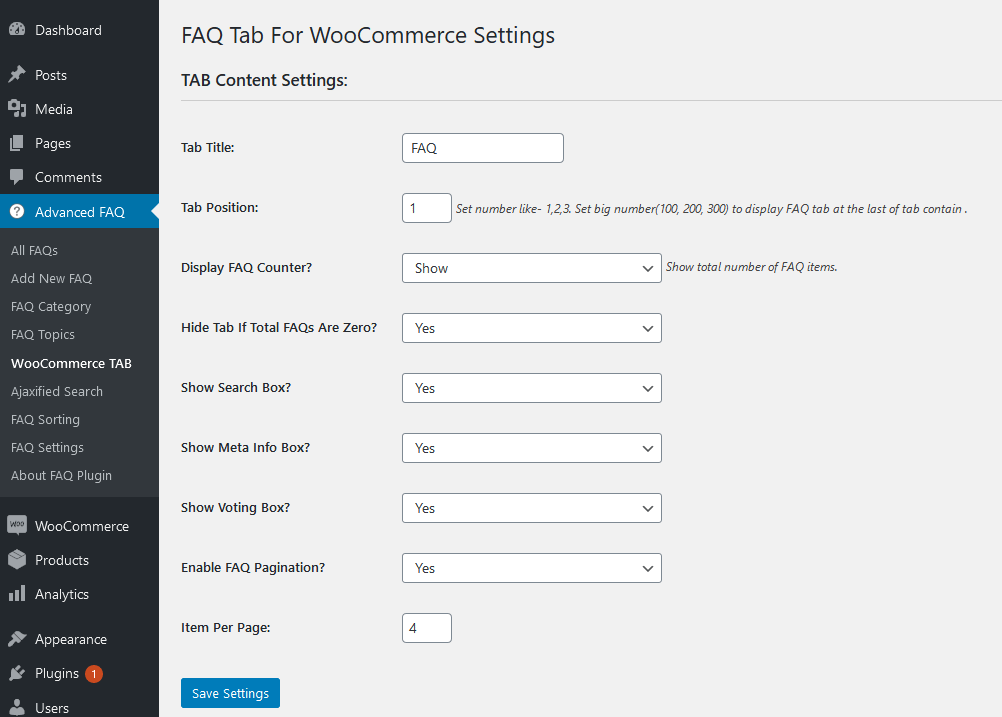Image resolution: width=1002 pixels, height=717 pixels.
Task: Open the Display FAQ Counter dropdown
Action: (532, 268)
